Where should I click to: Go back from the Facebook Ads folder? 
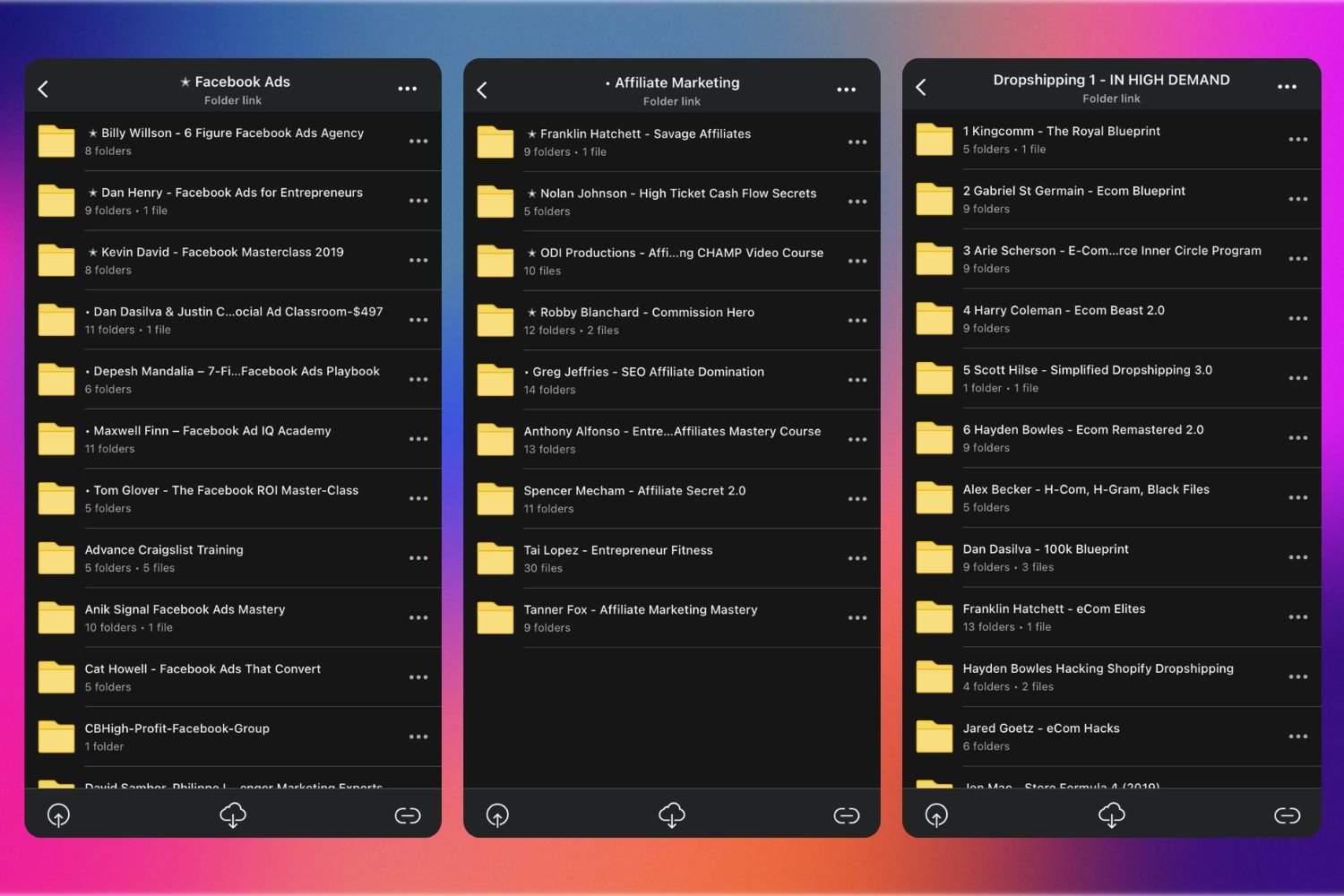[x=43, y=89]
